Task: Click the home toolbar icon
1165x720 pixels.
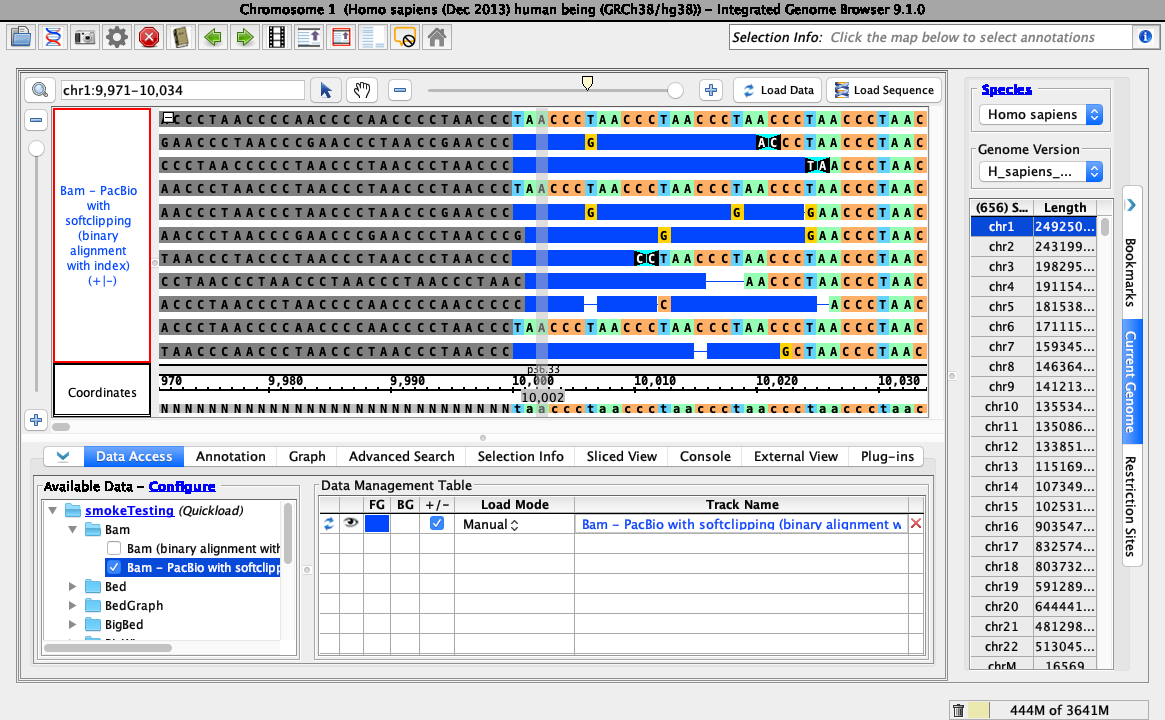Action: click(437, 37)
